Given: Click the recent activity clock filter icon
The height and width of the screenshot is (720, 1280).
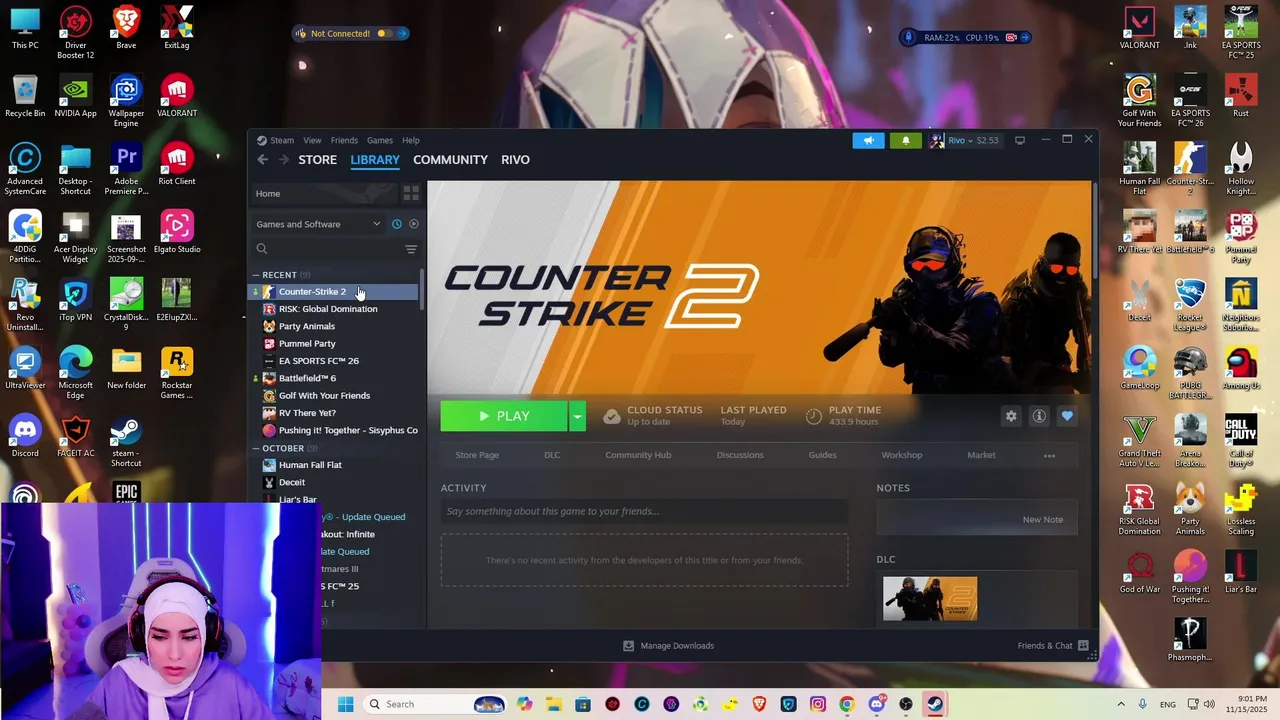Looking at the screenshot, I should tap(396, 224).
